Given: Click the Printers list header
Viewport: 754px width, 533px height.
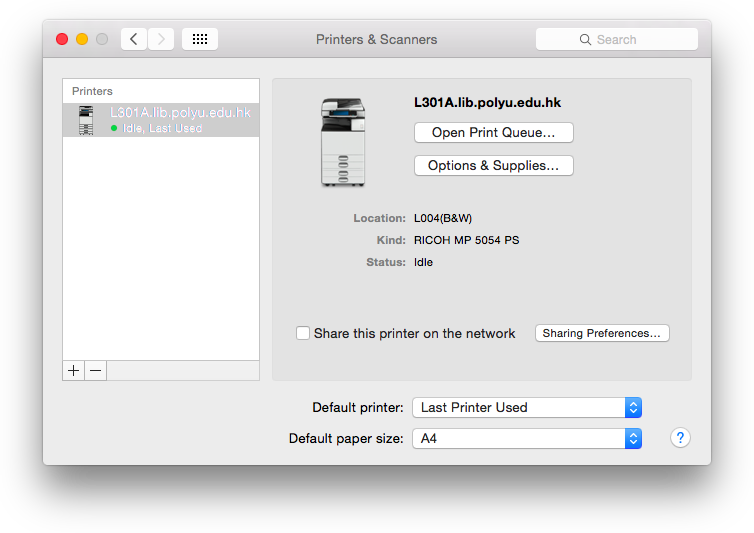Looking at the screenshot, I should click(x=92, y=91).
